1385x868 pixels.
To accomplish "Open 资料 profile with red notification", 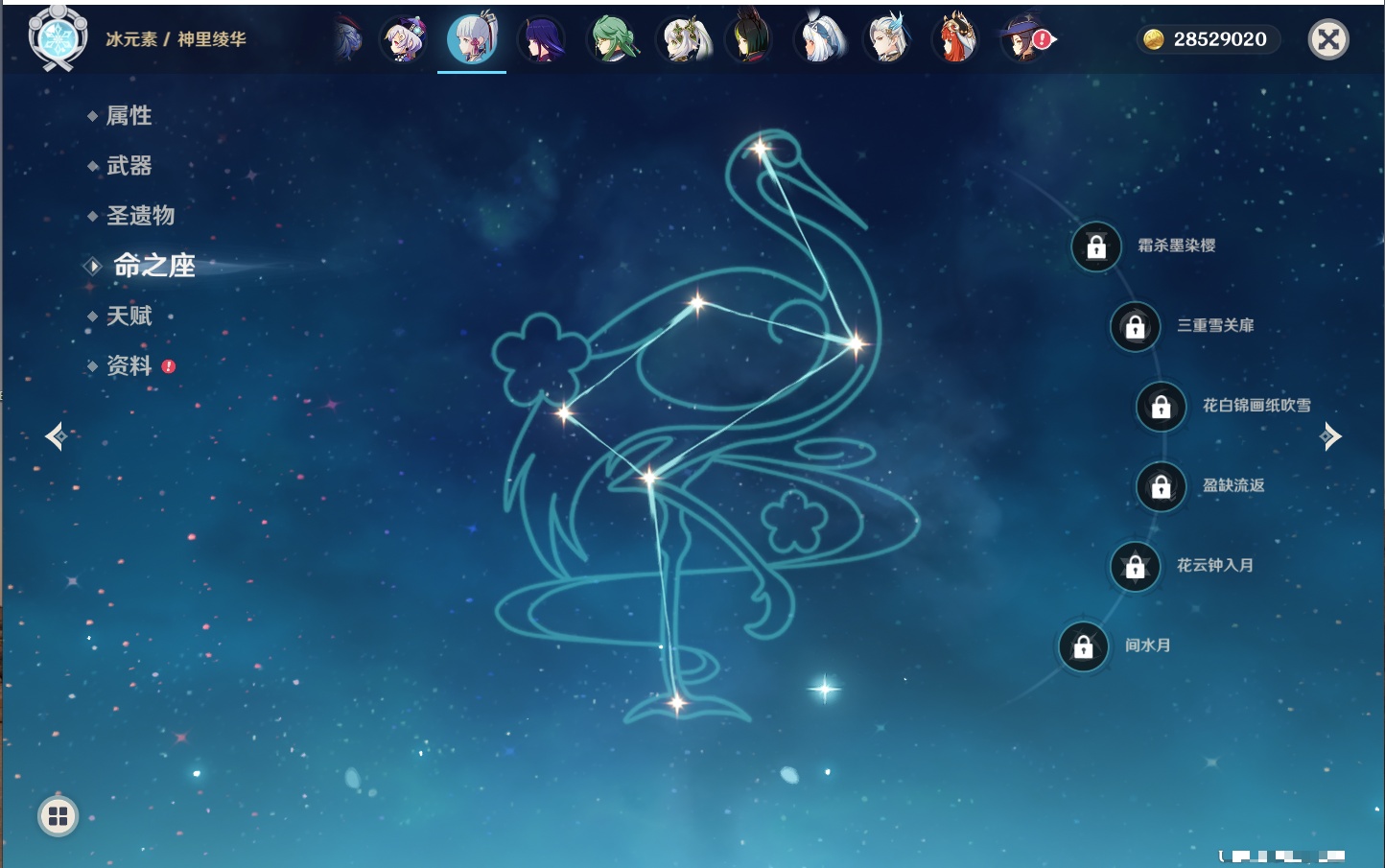I will pyautogui.click(x=129, y=365).
